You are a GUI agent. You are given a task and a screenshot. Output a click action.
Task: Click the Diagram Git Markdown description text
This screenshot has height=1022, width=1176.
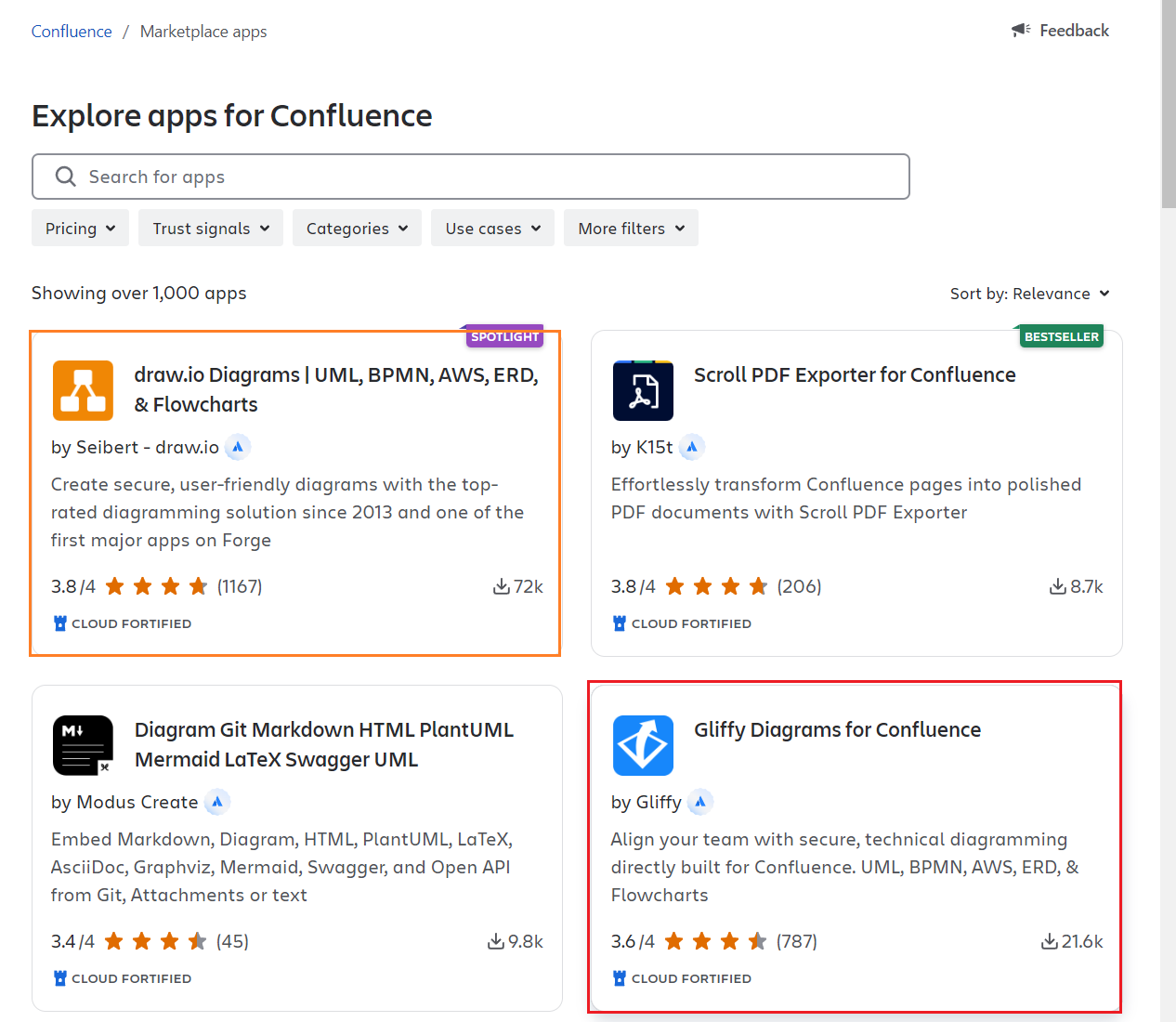282,867
